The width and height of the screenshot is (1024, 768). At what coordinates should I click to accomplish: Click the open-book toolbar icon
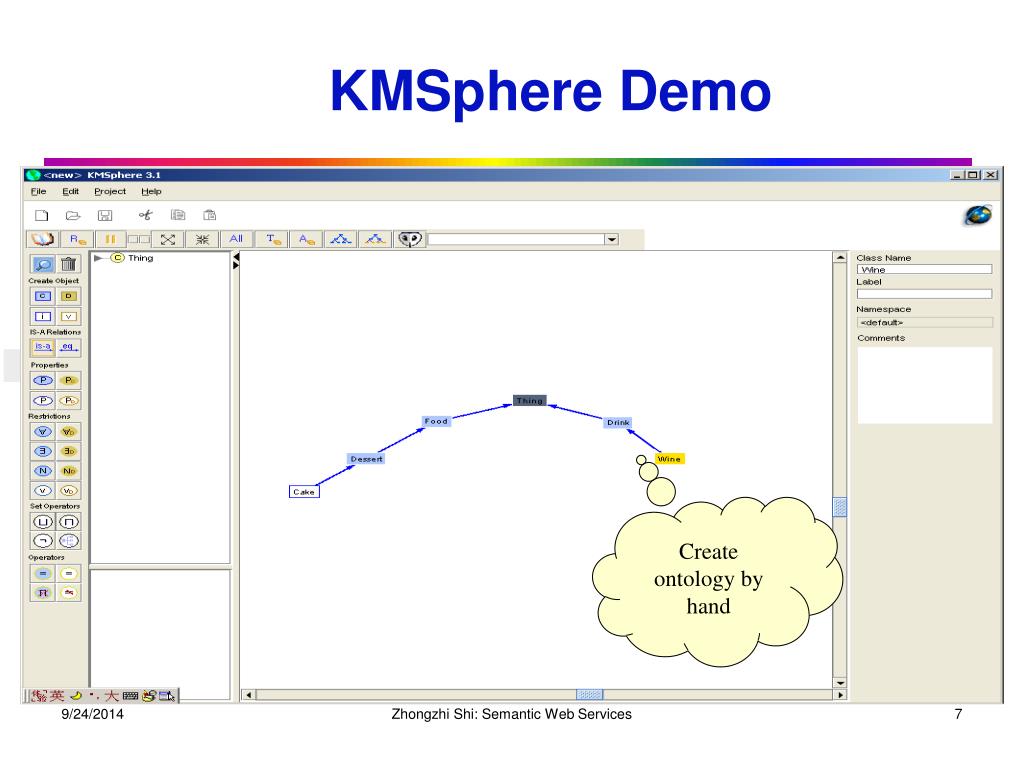pos(43,240)
